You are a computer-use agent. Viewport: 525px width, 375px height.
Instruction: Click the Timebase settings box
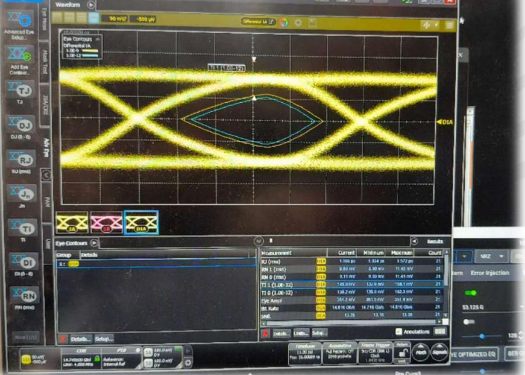click(x=305, y=353)
